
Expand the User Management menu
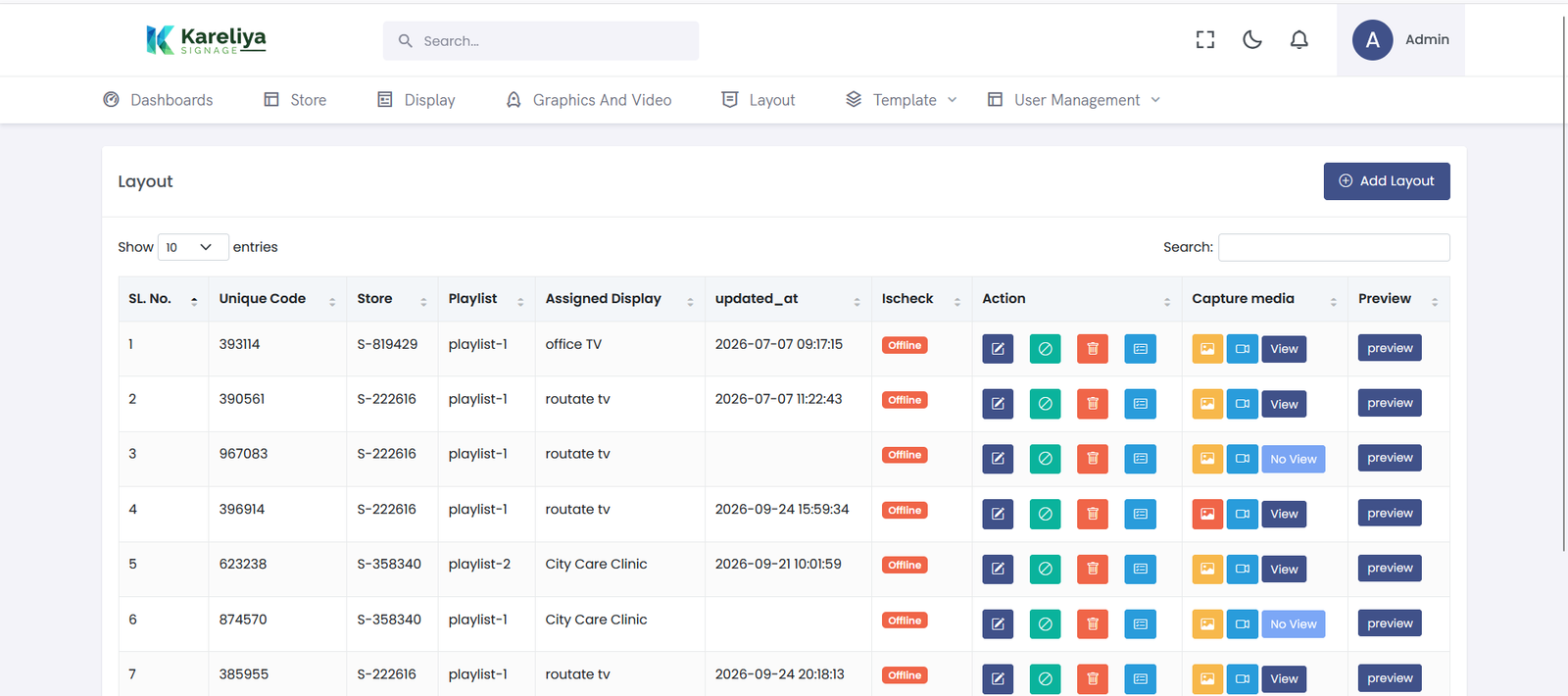1074,100
